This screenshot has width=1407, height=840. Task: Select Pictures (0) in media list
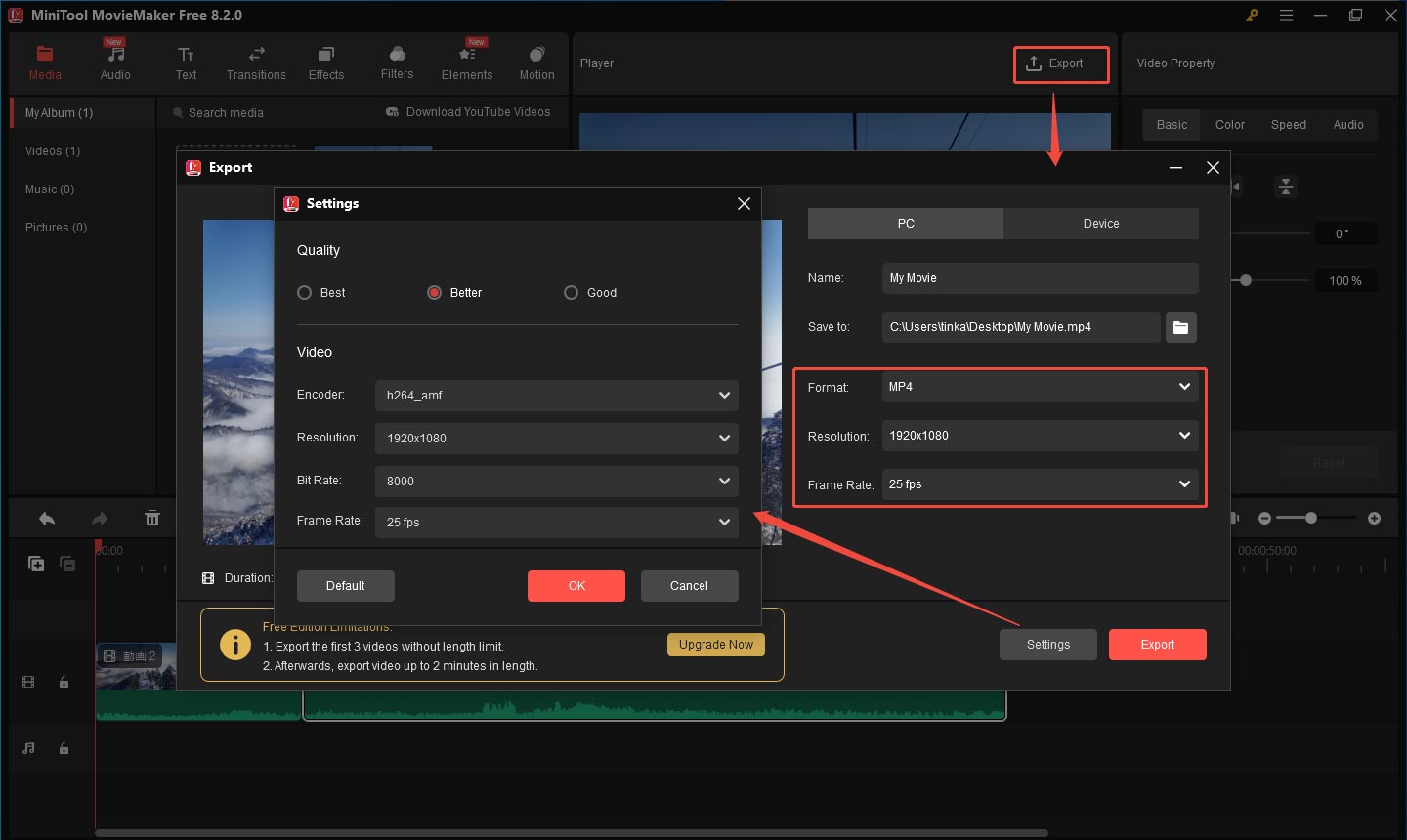[x=83, y=228]
